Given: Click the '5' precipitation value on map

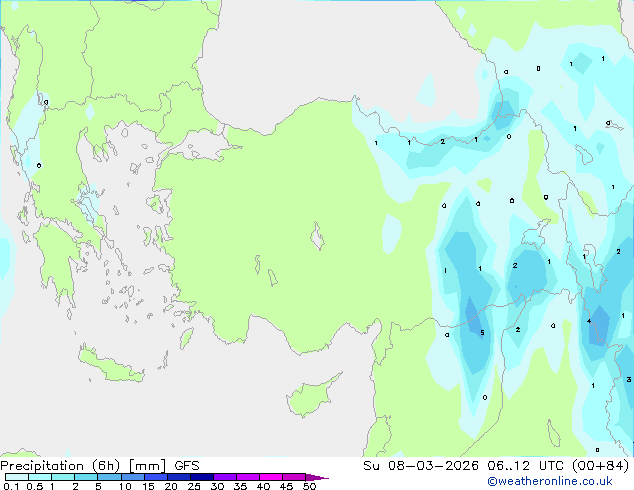Looking at the screenshot, I should click(x=482, y=333).
